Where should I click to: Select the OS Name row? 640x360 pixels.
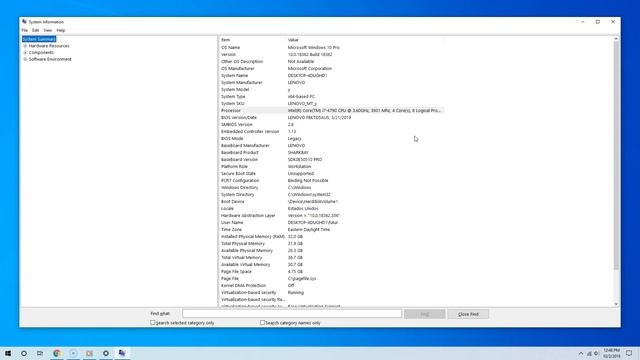point(331,47)
